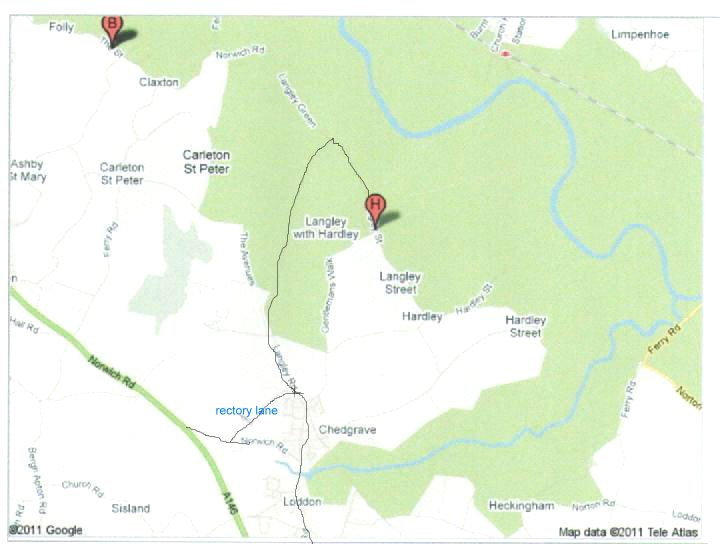720x544 pixels.
Task: Click the Map data Tele Atlas attribution
Action: coord(628,532)
